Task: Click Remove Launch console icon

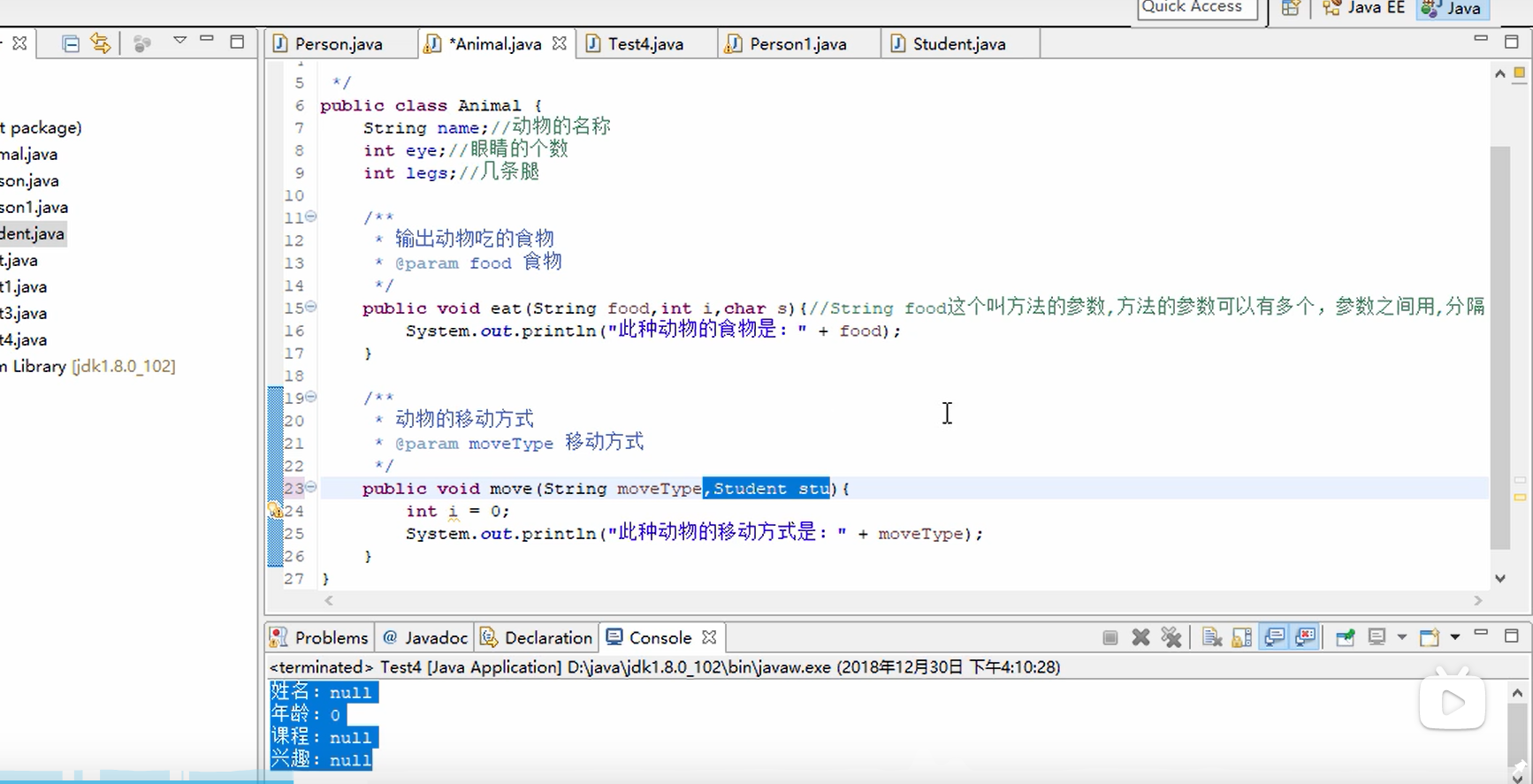Action: point(1141,637)
